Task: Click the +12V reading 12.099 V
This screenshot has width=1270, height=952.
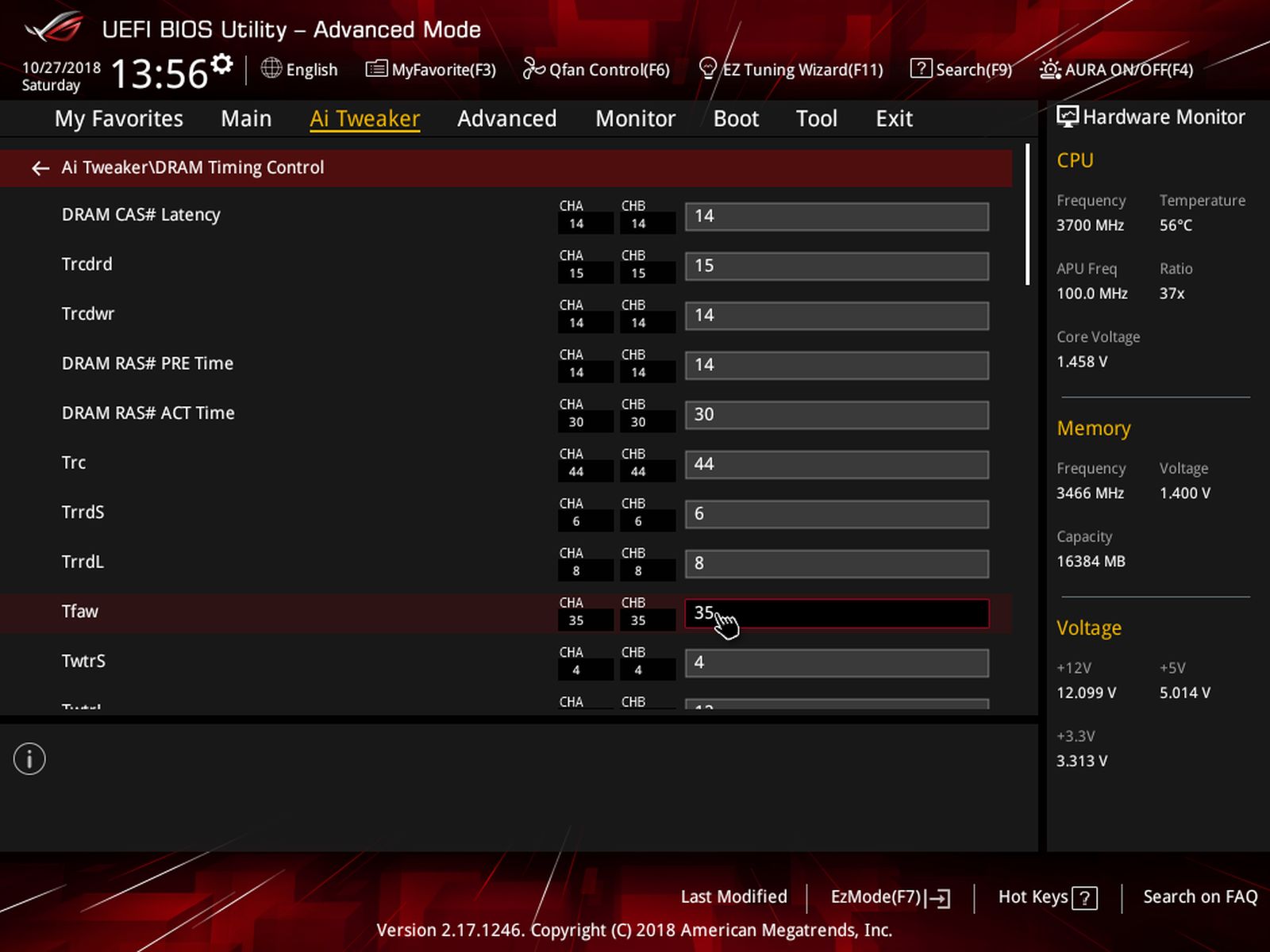Action: click(1086, 693)
